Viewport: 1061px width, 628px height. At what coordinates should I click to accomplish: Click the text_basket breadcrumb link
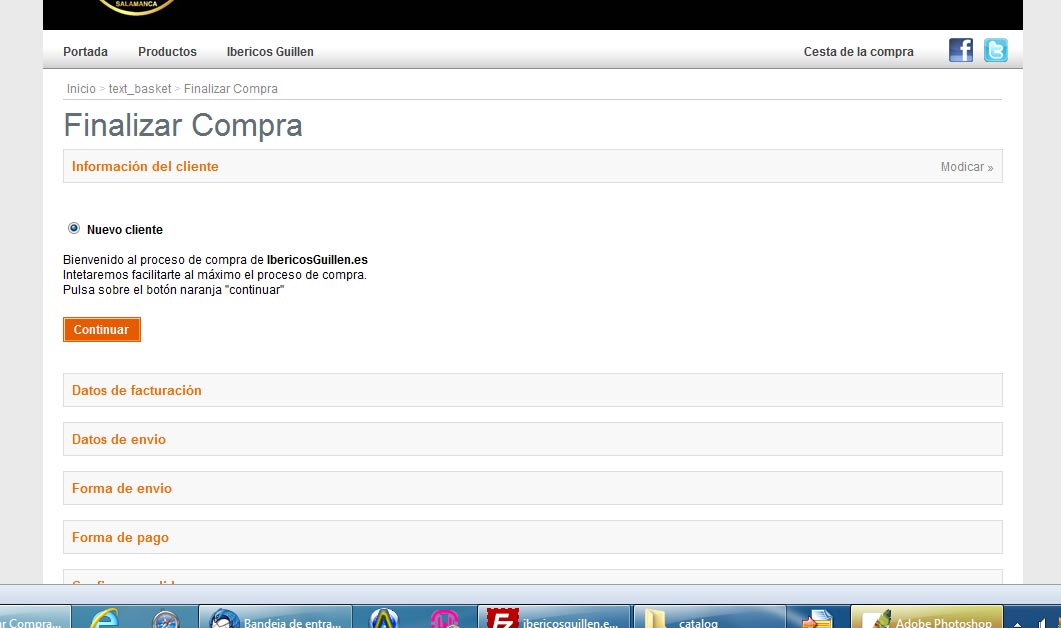tap(140, 89)
